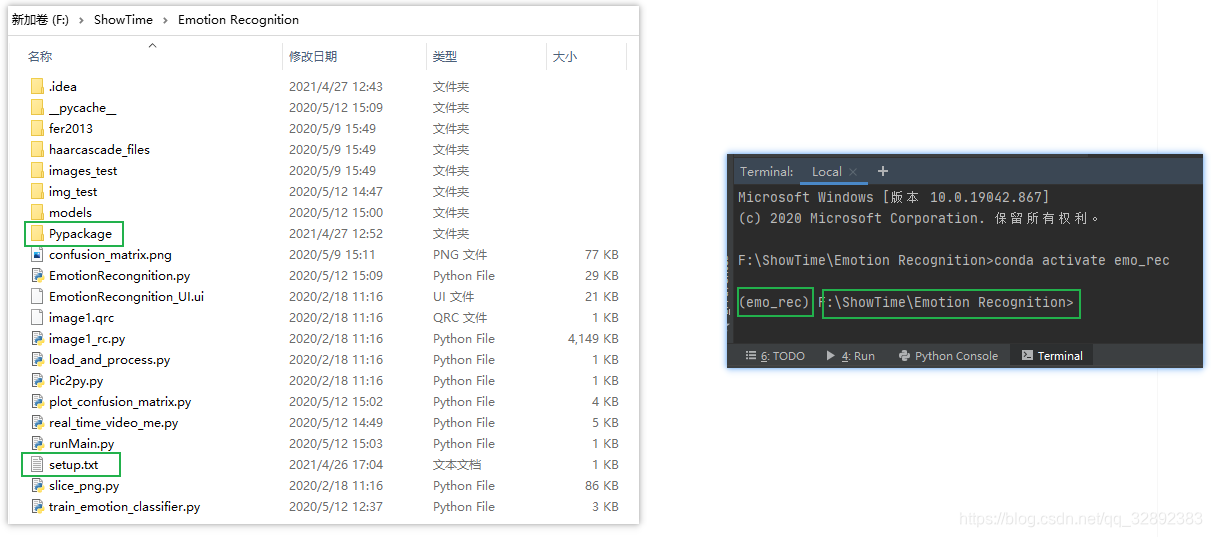This screenshot has height=537, width=1212.
Task: Open the .idea folder icon
Action: [x=37, y=86]
